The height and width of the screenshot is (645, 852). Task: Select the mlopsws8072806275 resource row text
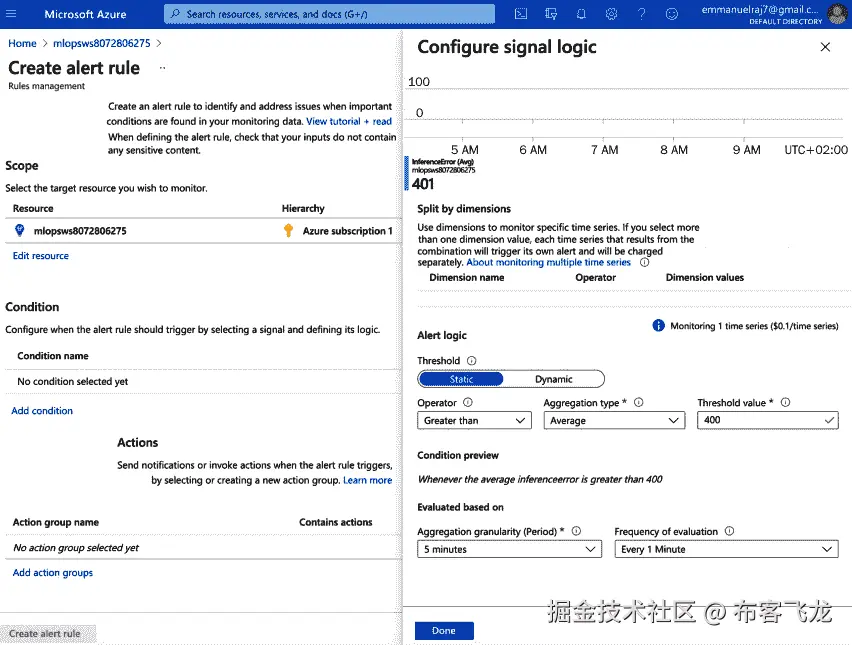click(x=80, y=231)
